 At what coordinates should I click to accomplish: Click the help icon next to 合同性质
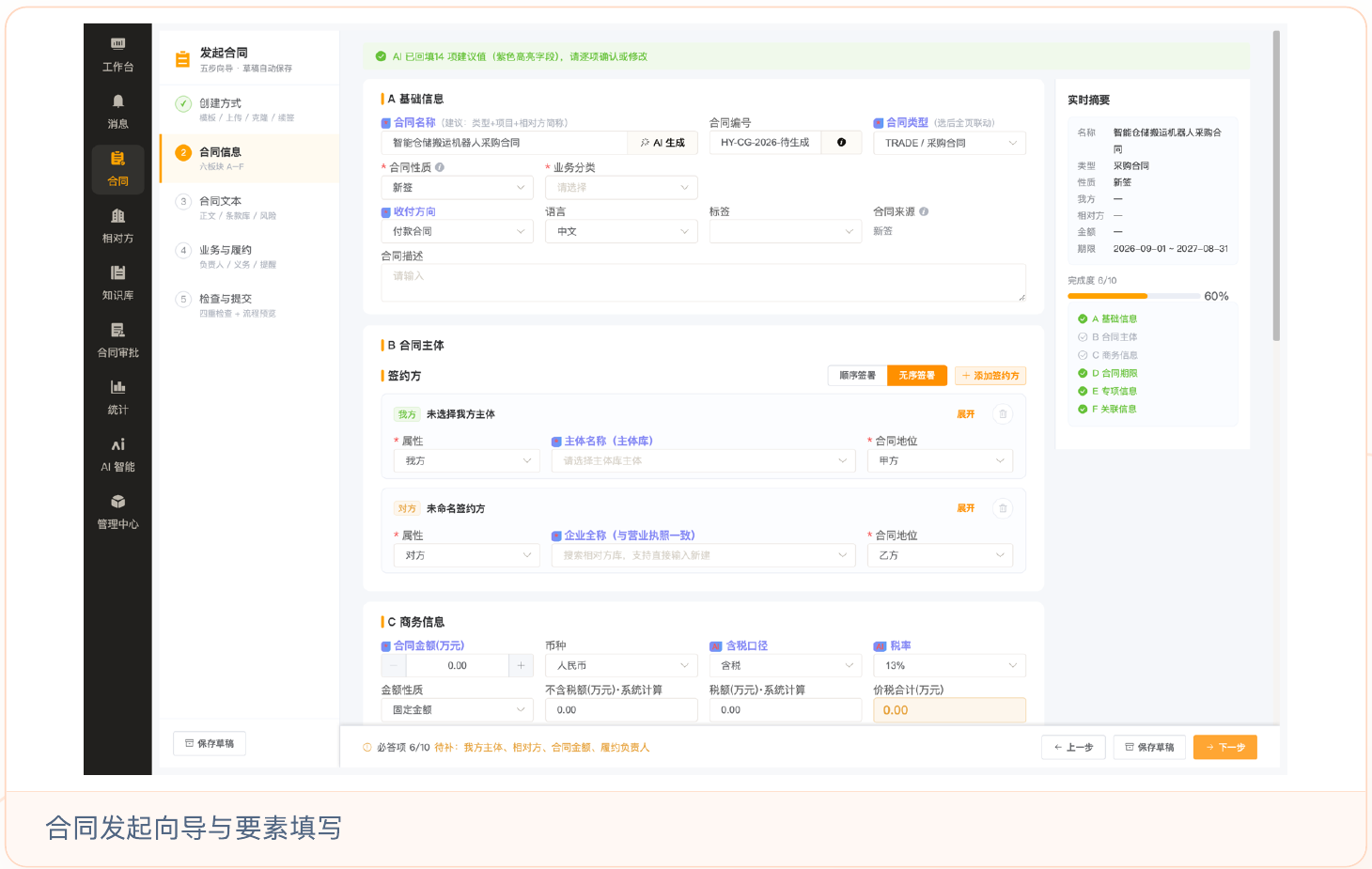(x=440, y=167)
